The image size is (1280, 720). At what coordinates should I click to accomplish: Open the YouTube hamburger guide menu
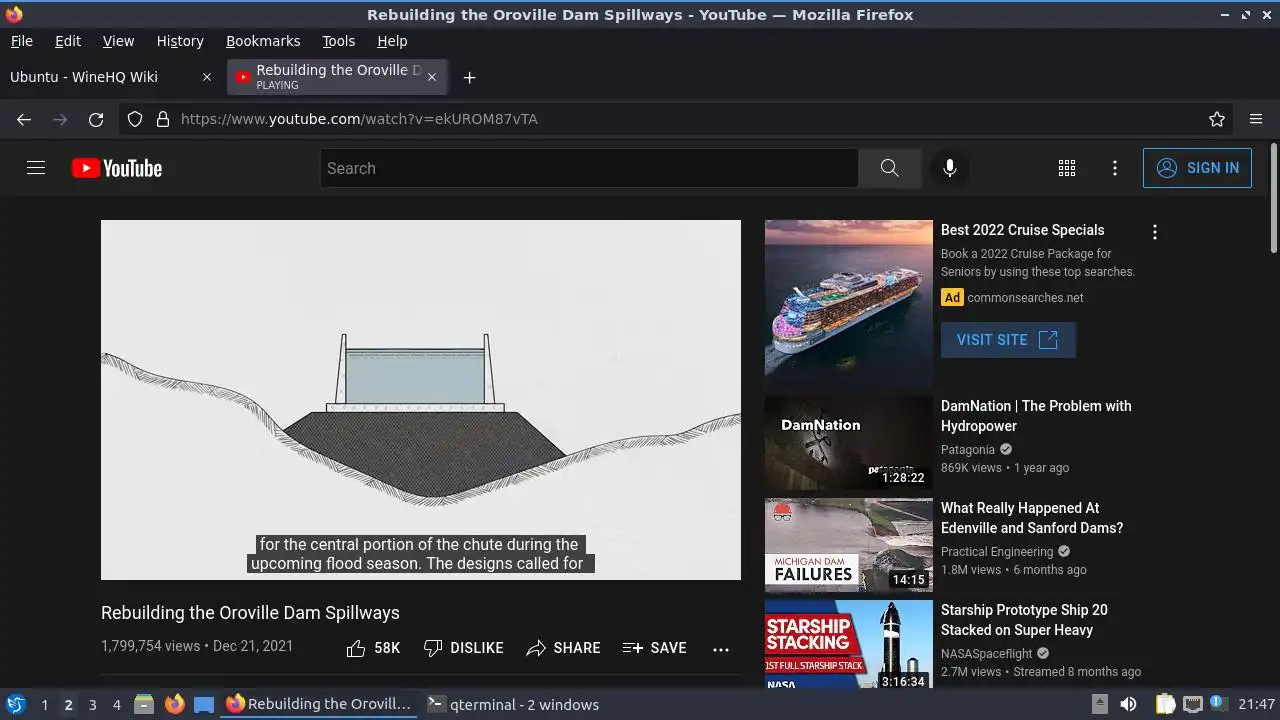click(x=36, y=168)
